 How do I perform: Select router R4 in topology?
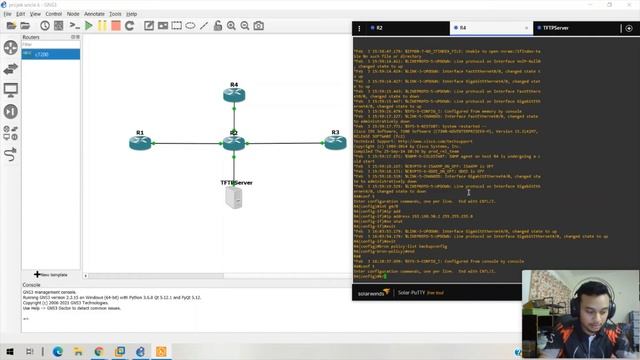[x=234, y=95]
